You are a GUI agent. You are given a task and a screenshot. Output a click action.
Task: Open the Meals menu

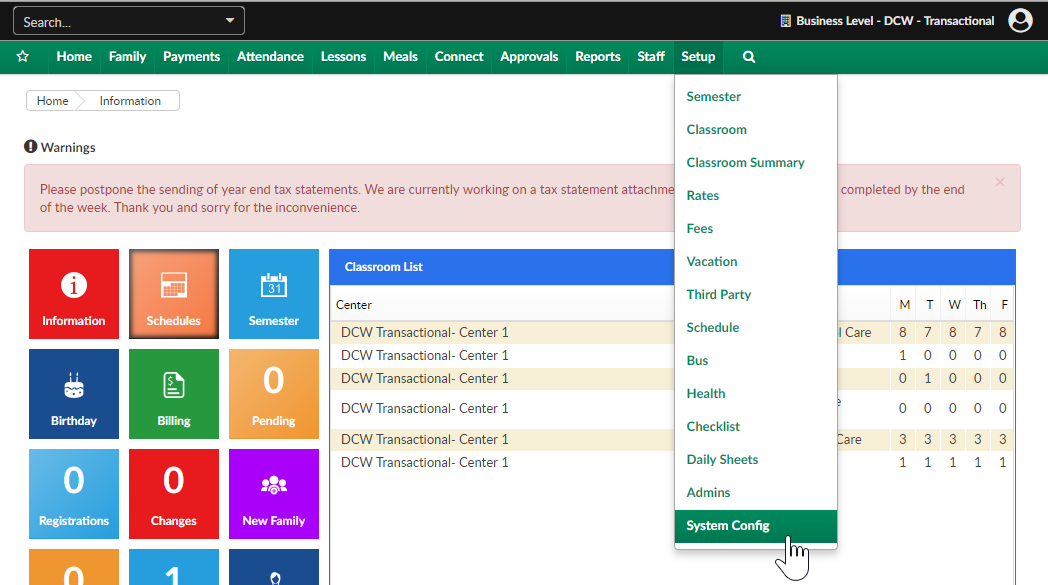tap(400, 57)
